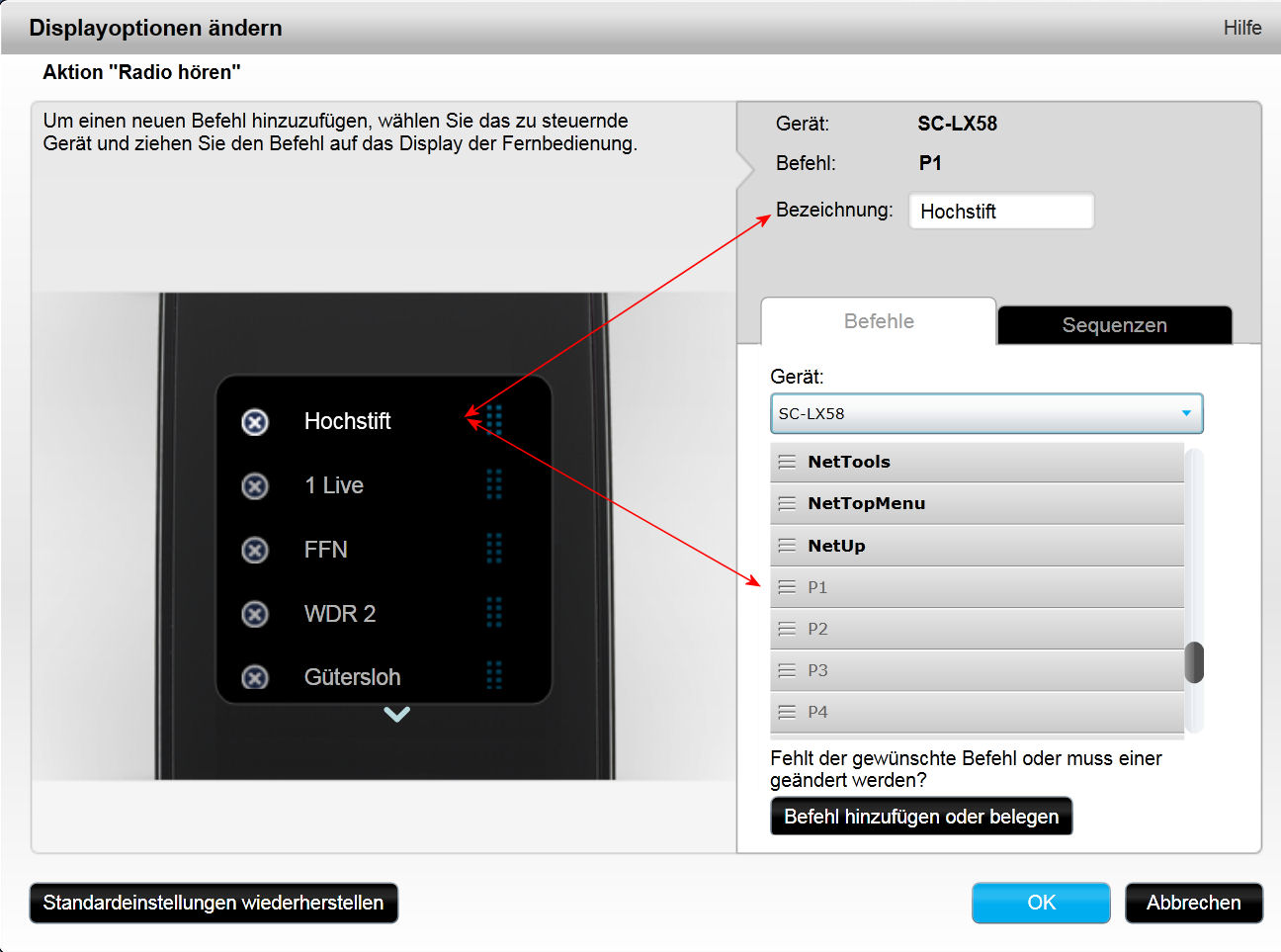Expand the remote display list with down chevron
Viewport: 1281px width, 952px height.
pyautogui.click(x=396, y=714)
